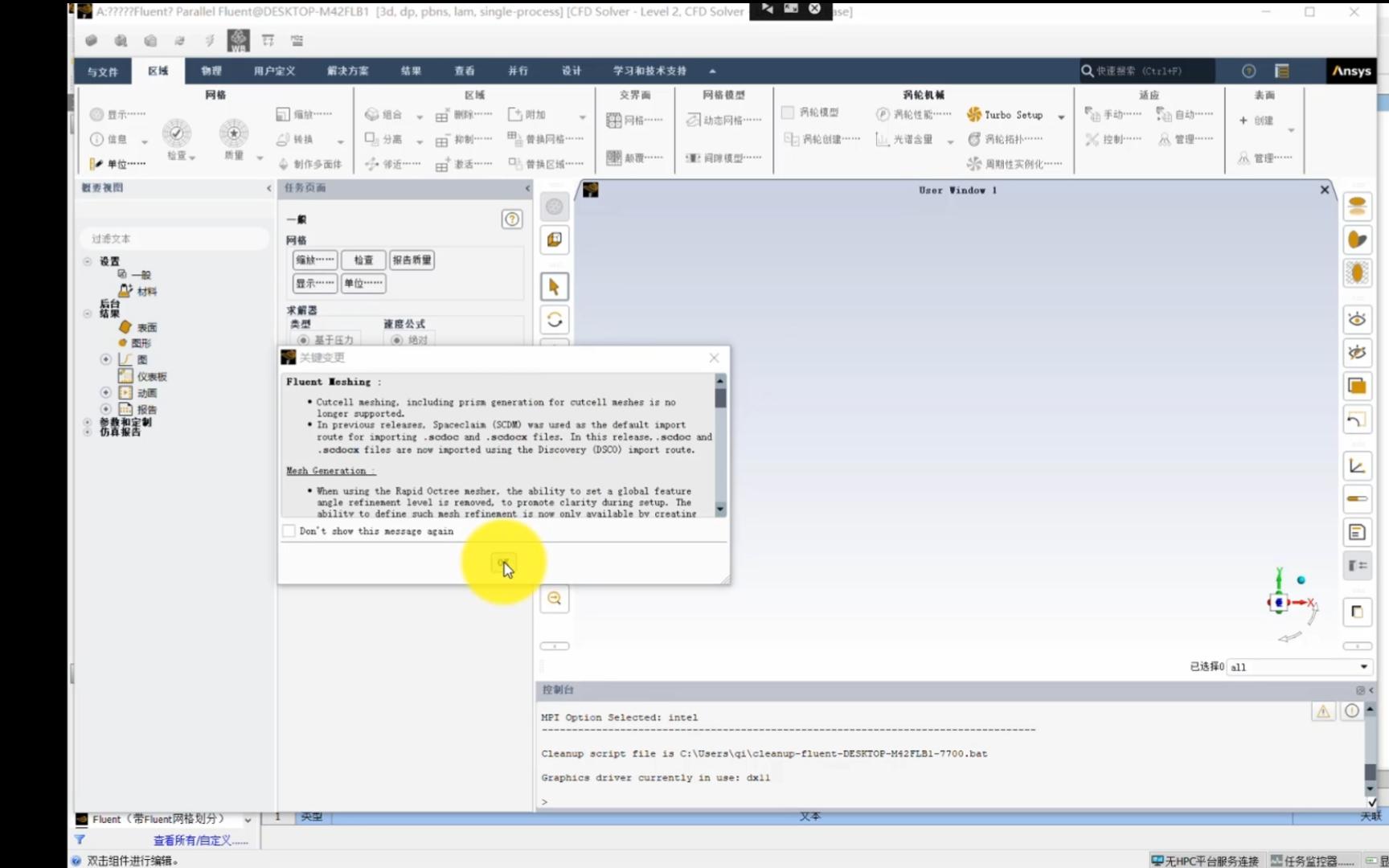This screenshot has width=1389, height=868.
Task: Click the zoom magnifier graphics tool
Action: 554,598
